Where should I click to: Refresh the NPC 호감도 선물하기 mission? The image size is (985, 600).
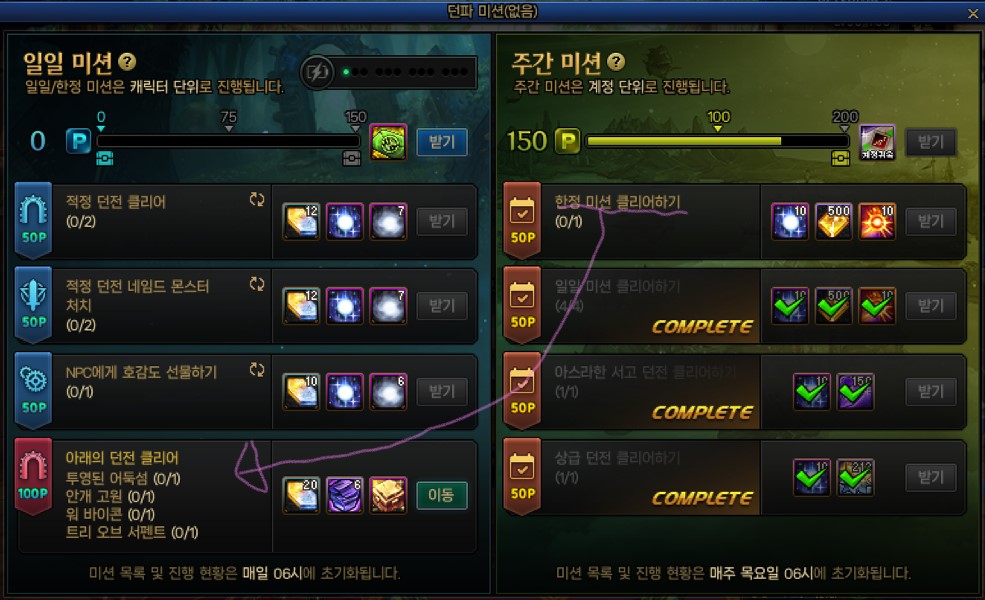(x=257, y=369)
